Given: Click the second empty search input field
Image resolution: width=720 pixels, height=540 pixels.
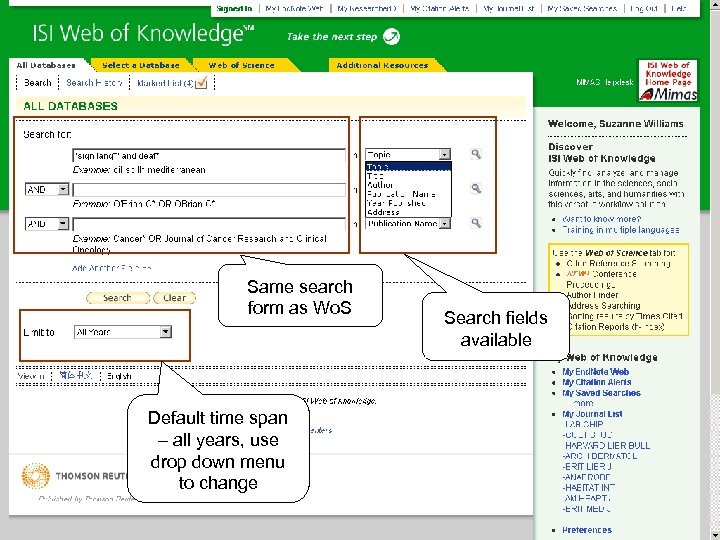Looking at the screenshot, I should (209, 190).
